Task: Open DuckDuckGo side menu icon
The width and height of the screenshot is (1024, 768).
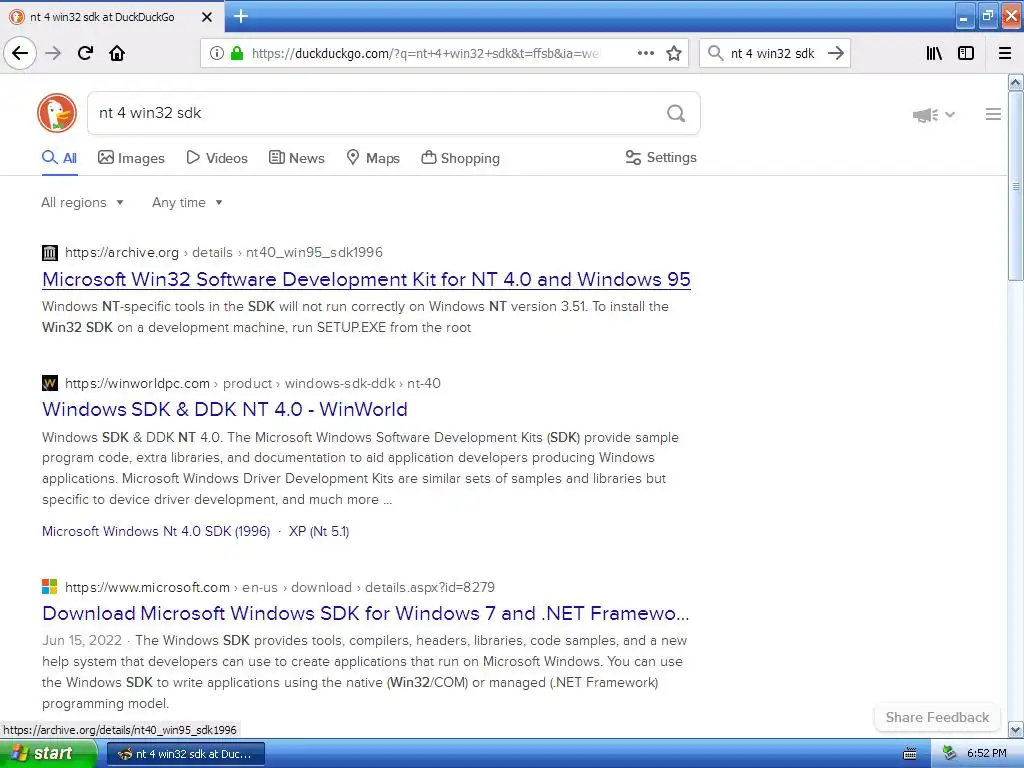Action: coord(993,114)
